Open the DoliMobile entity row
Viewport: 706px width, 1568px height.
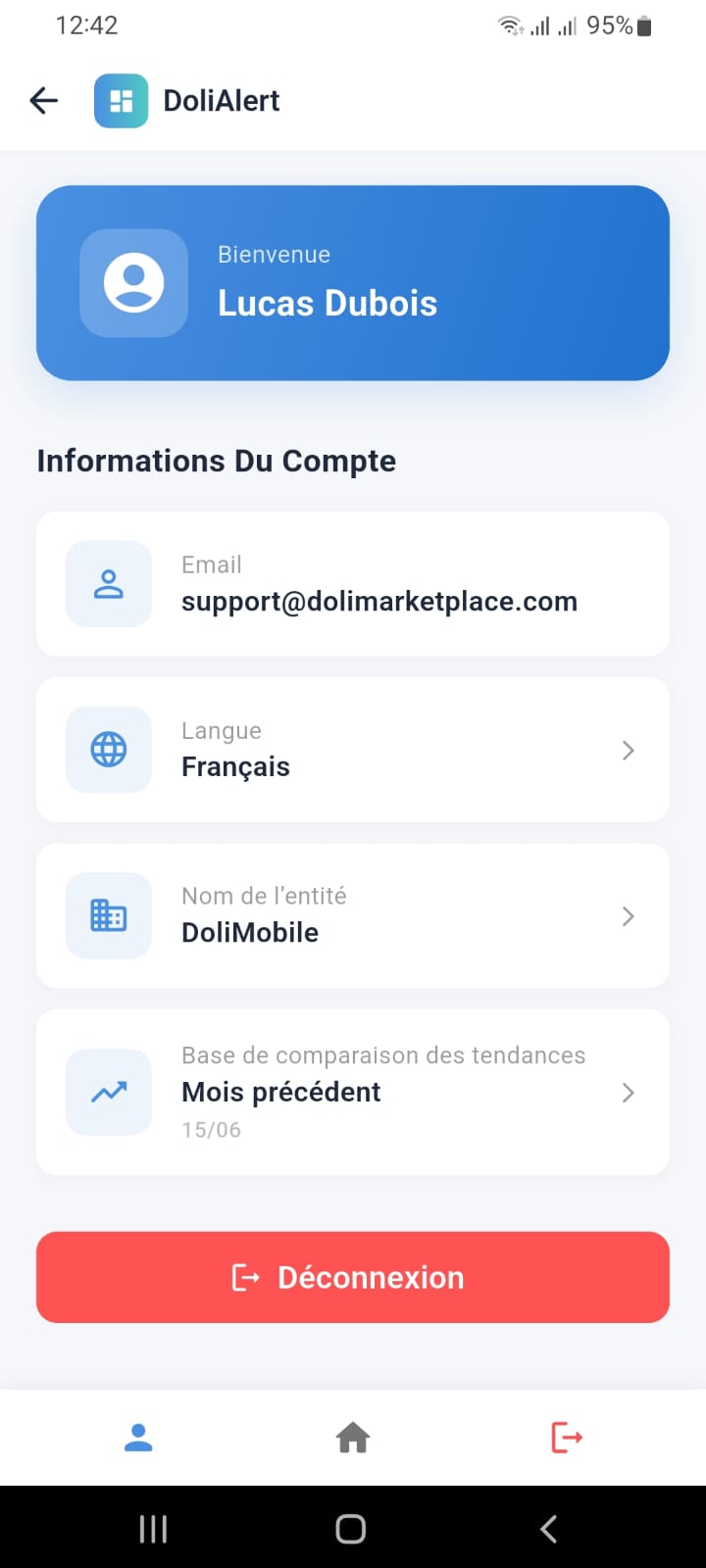click(x=353, y=915)
